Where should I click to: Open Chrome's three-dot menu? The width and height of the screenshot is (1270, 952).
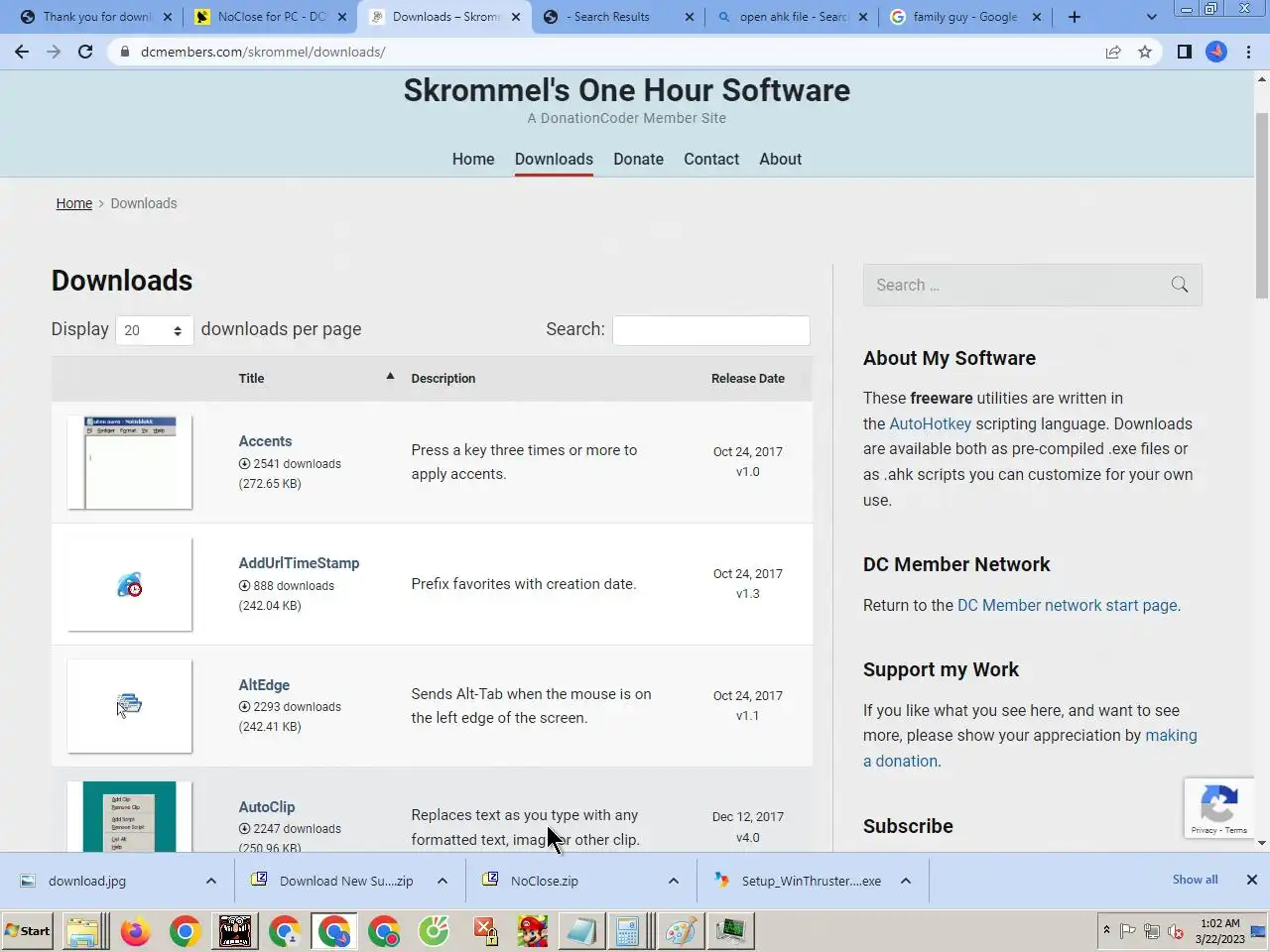click(1249, 52)
